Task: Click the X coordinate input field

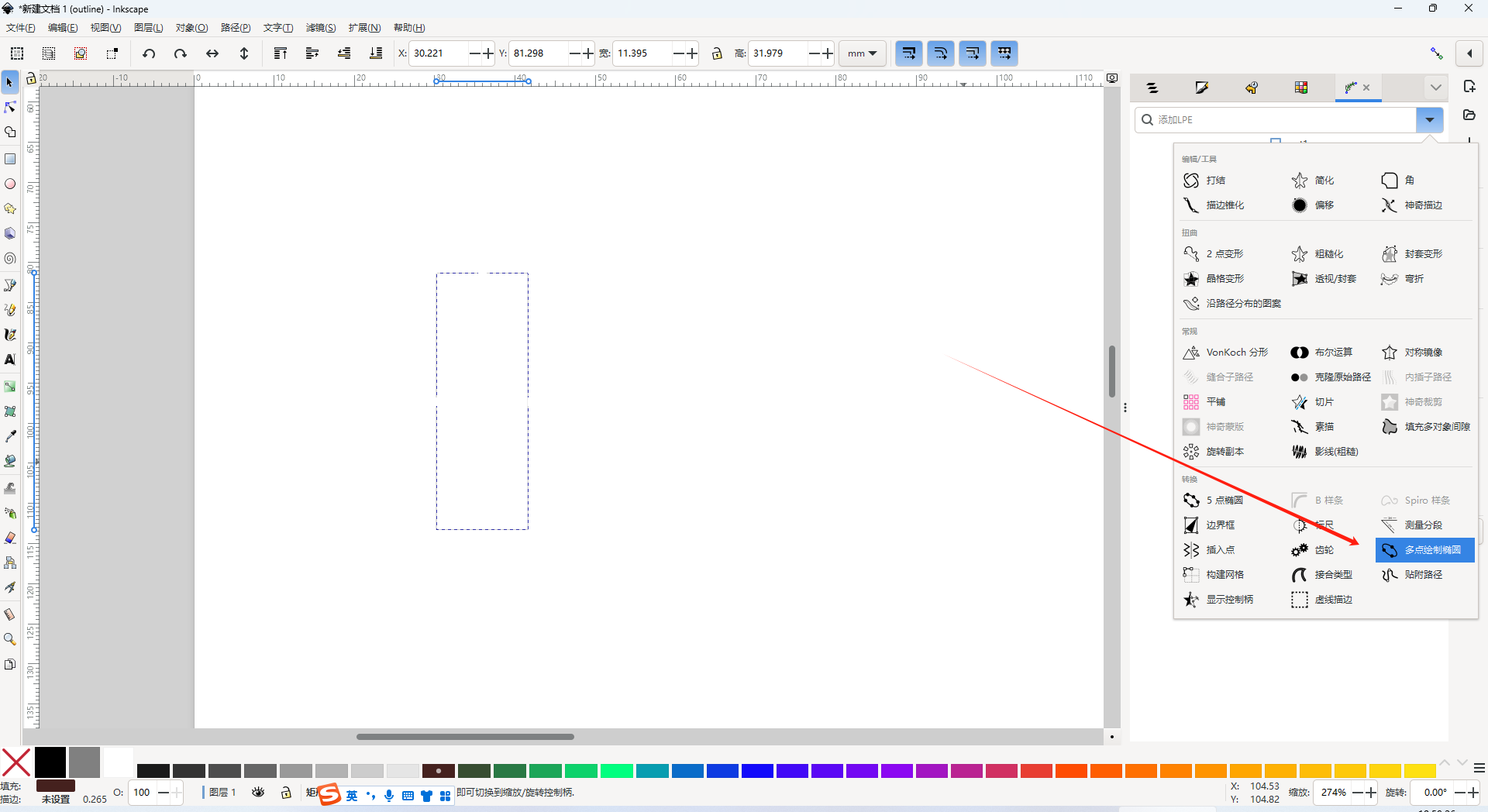Action: click(438, 53)
